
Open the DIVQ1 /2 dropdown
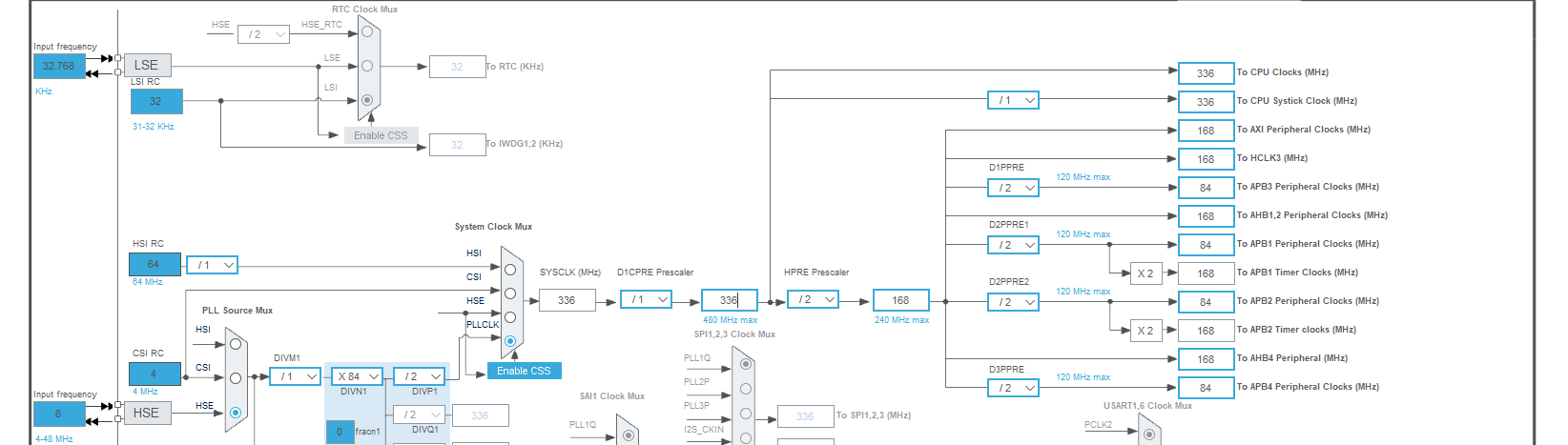(x=419, y=415)
